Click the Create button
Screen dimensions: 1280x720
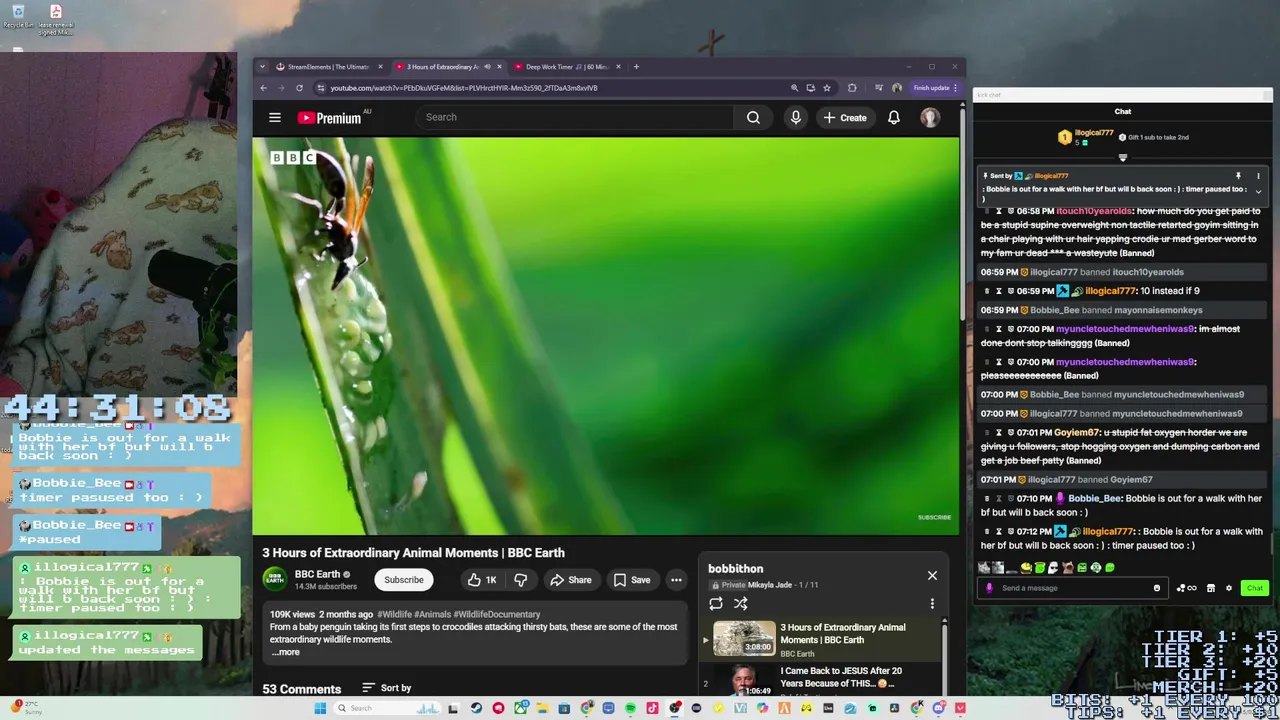845,117
